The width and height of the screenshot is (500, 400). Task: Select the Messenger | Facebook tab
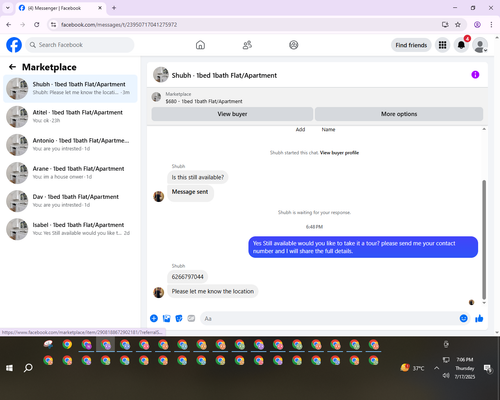(61, 8)
